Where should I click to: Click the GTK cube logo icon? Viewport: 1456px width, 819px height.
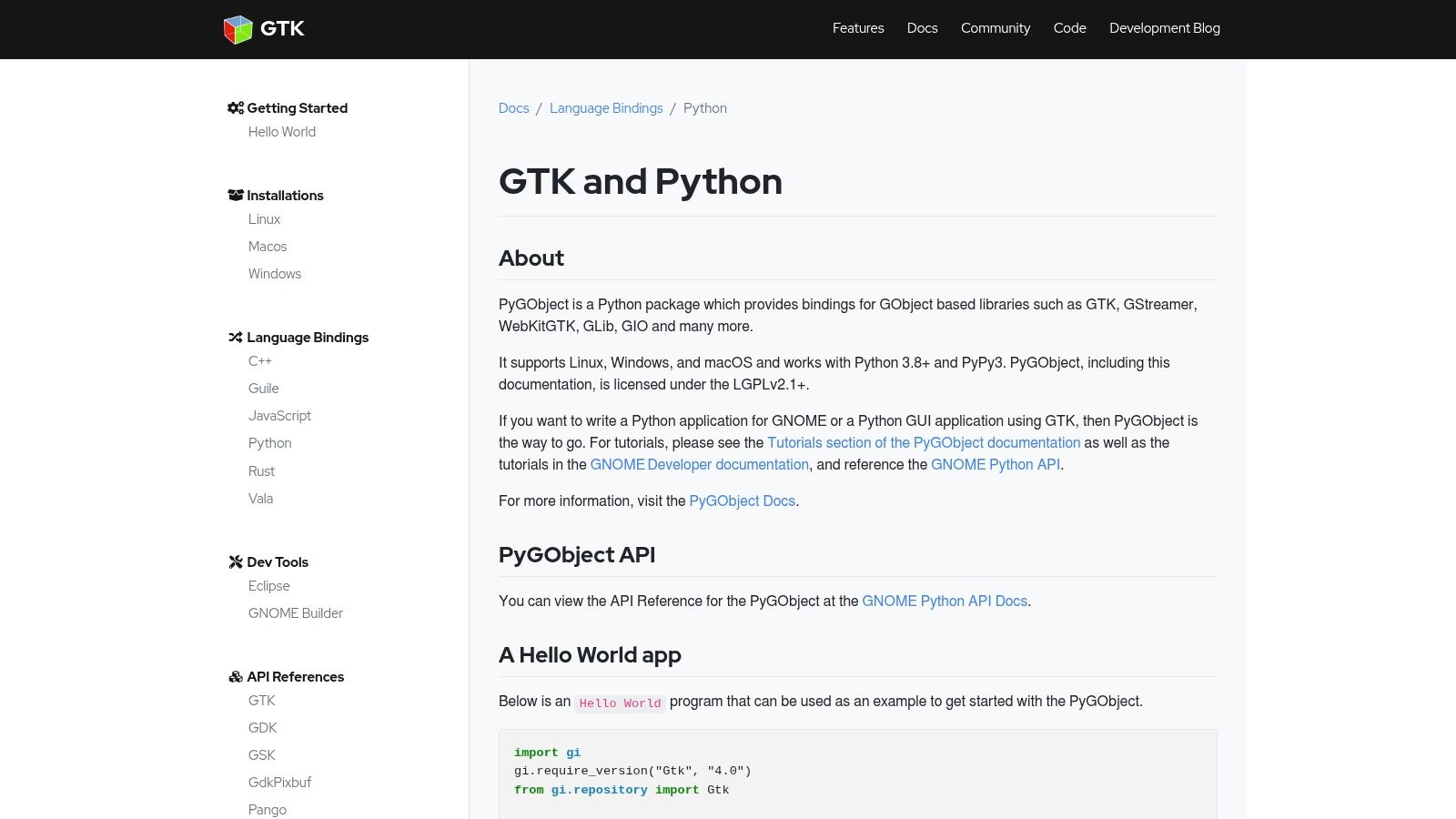click(x=238, y=29)
